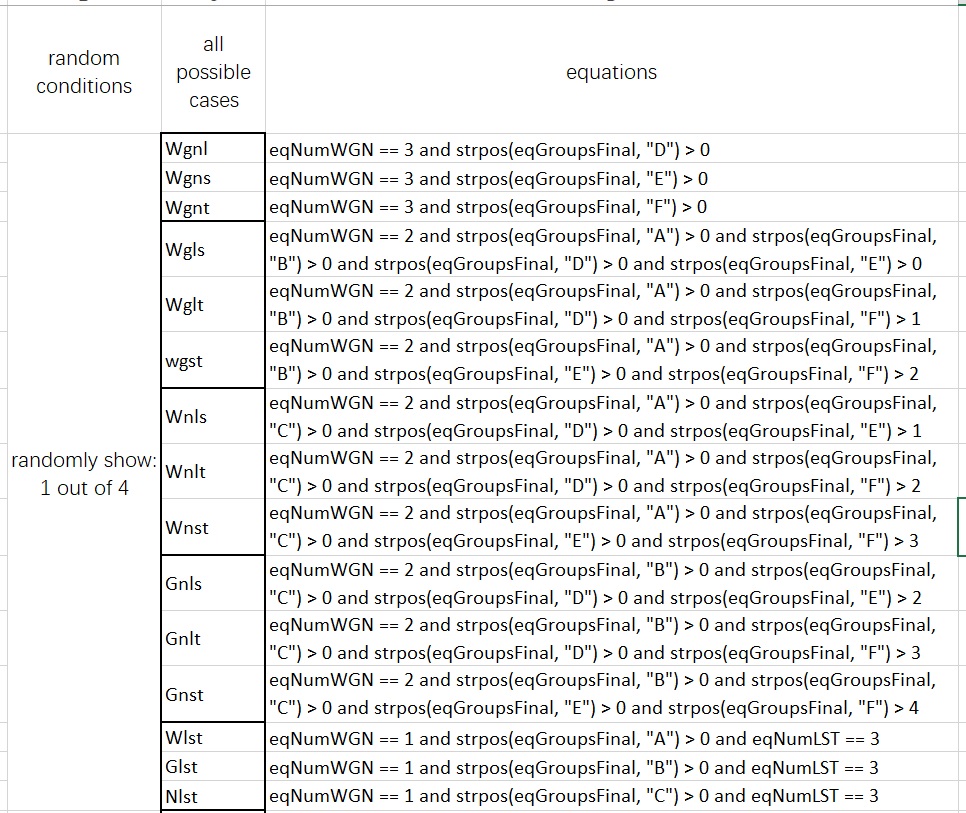Select the cell labeled Gnlt
966x813 pixels.
[x=213, y=638]
